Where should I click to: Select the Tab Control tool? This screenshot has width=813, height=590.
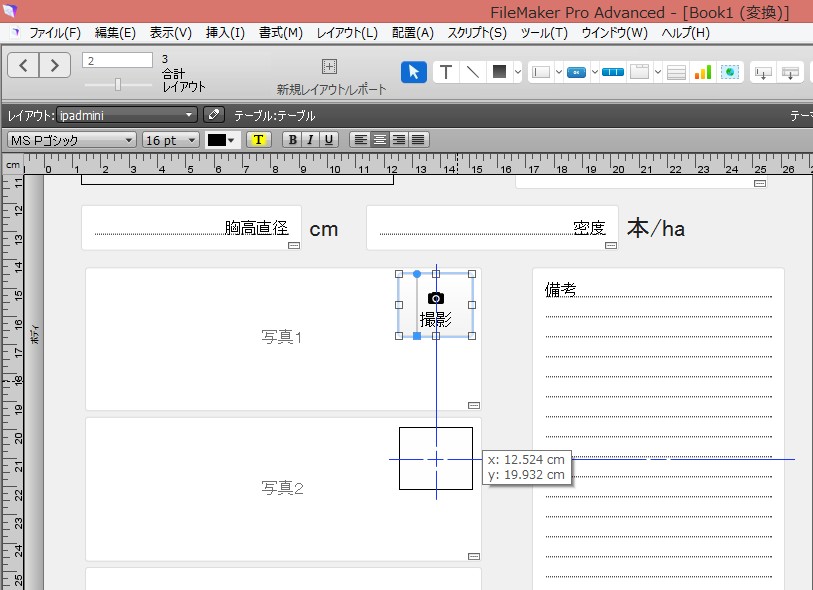point(639,72)
